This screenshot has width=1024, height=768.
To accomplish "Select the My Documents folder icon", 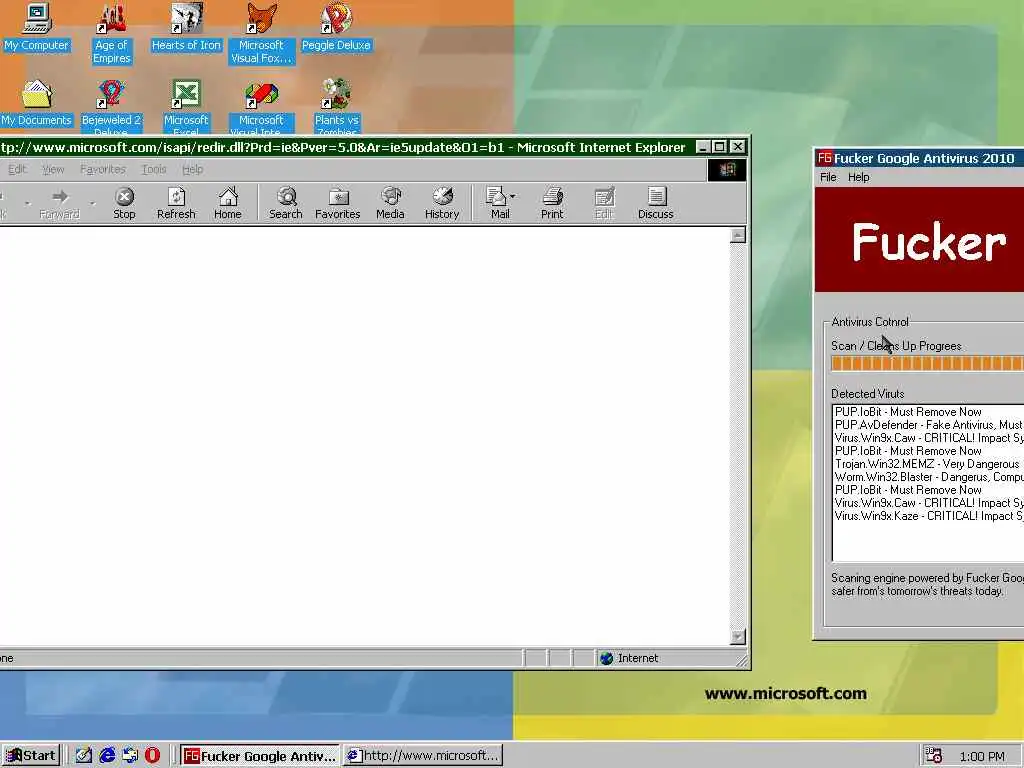I will pos(37,103).
